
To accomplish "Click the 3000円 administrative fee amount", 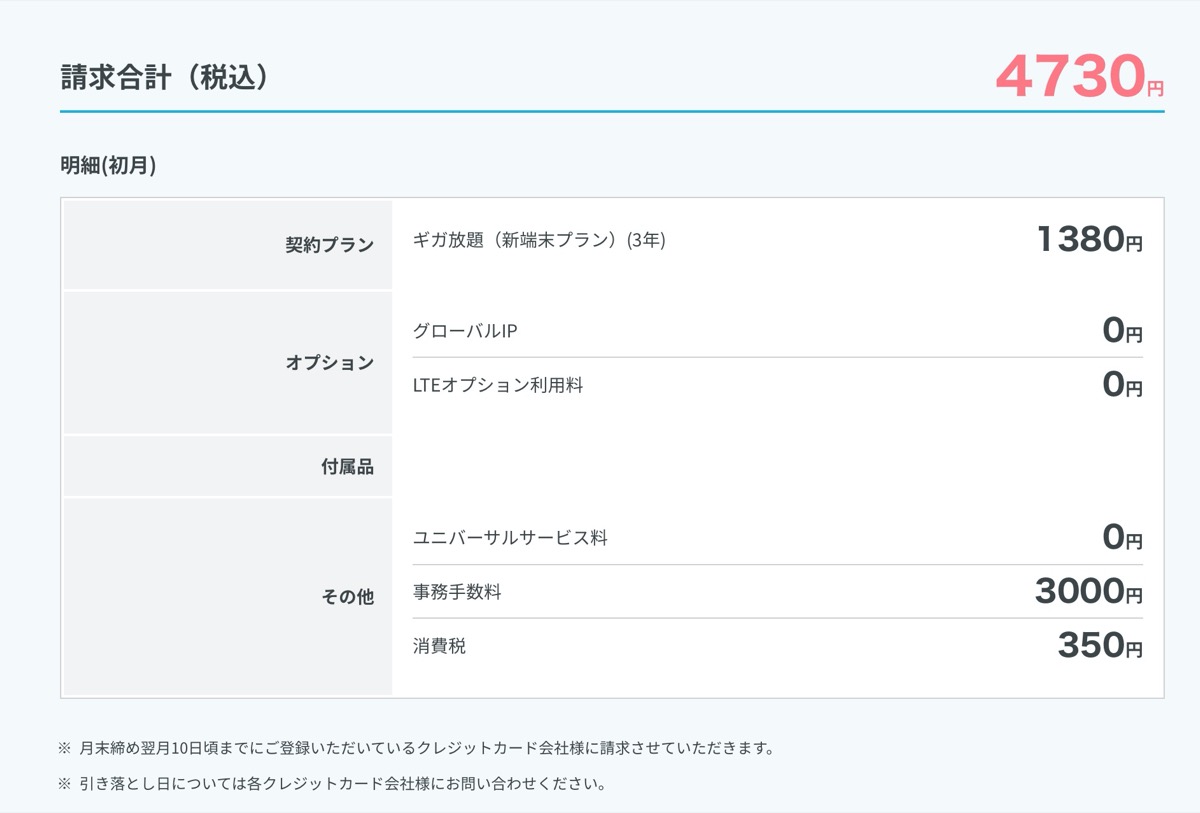I will click(1089, 592).
